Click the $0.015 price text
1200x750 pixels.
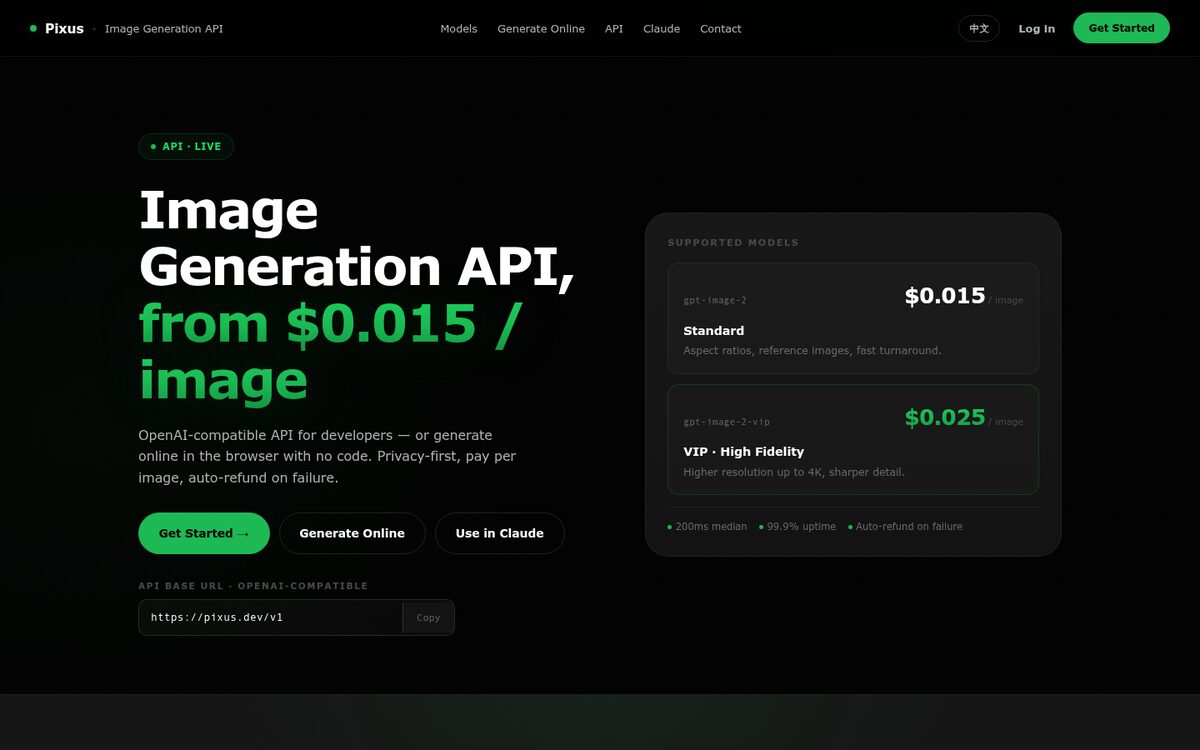[x=945, y=296]
